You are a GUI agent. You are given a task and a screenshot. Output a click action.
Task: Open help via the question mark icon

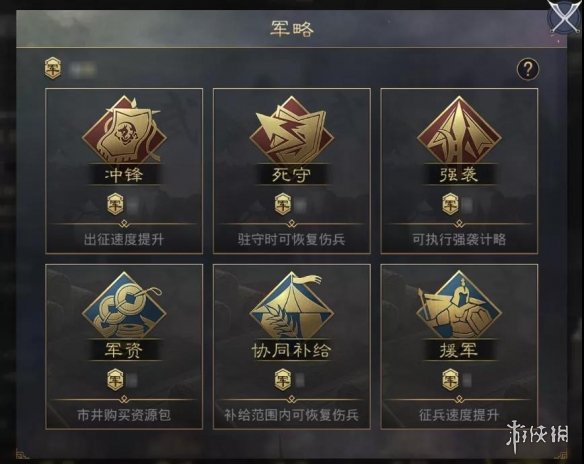(x=527, y=69)
